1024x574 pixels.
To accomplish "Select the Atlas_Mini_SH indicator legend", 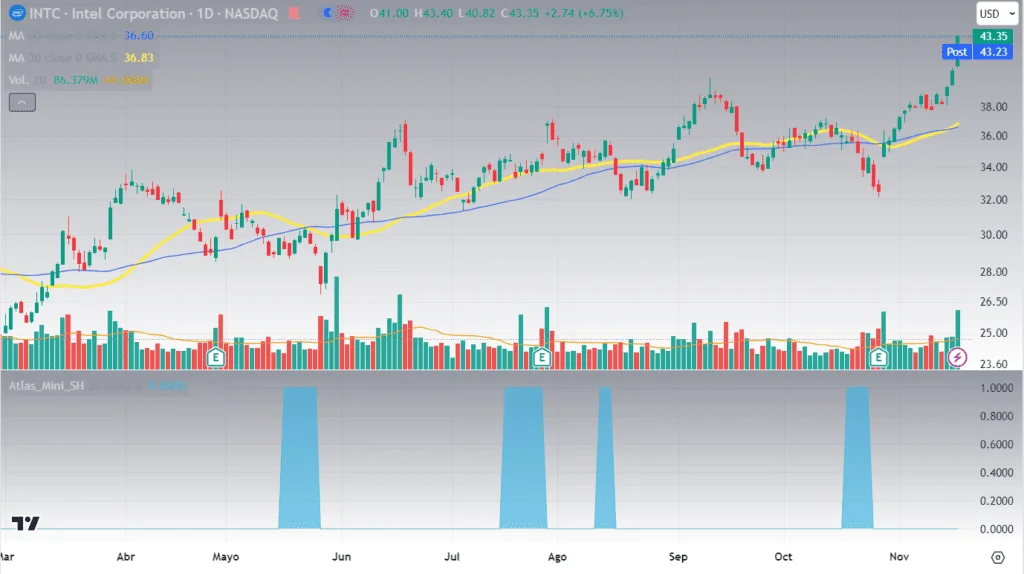I will [x=98, y=386].
